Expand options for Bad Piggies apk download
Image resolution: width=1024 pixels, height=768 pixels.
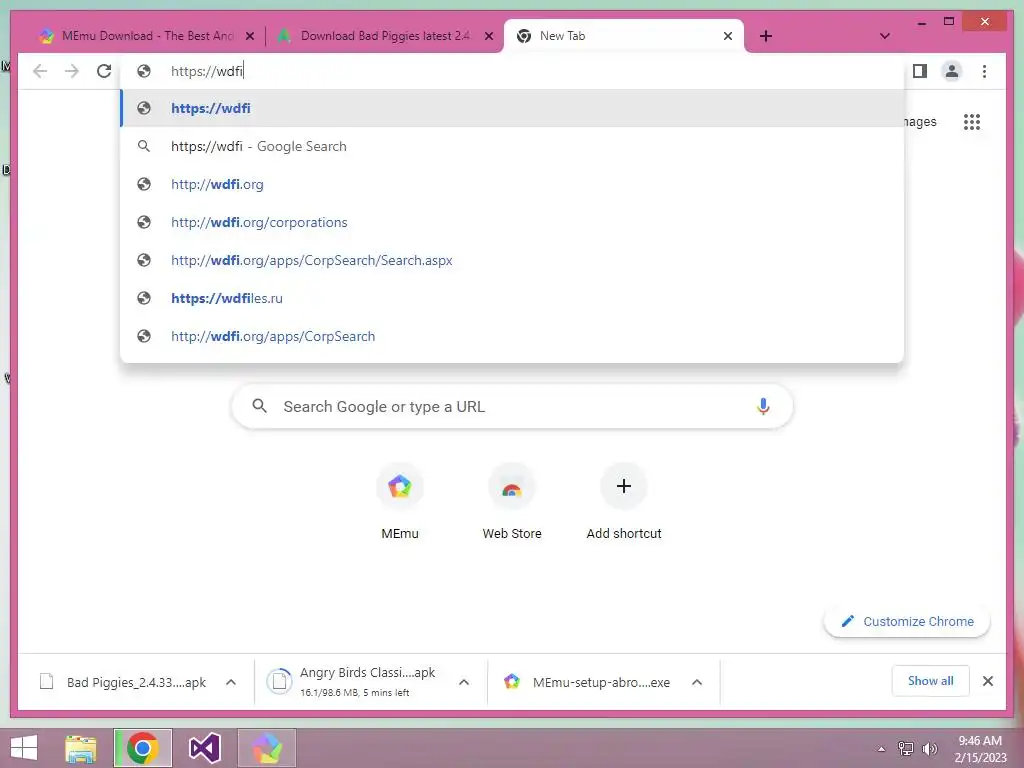click(231, 682)
